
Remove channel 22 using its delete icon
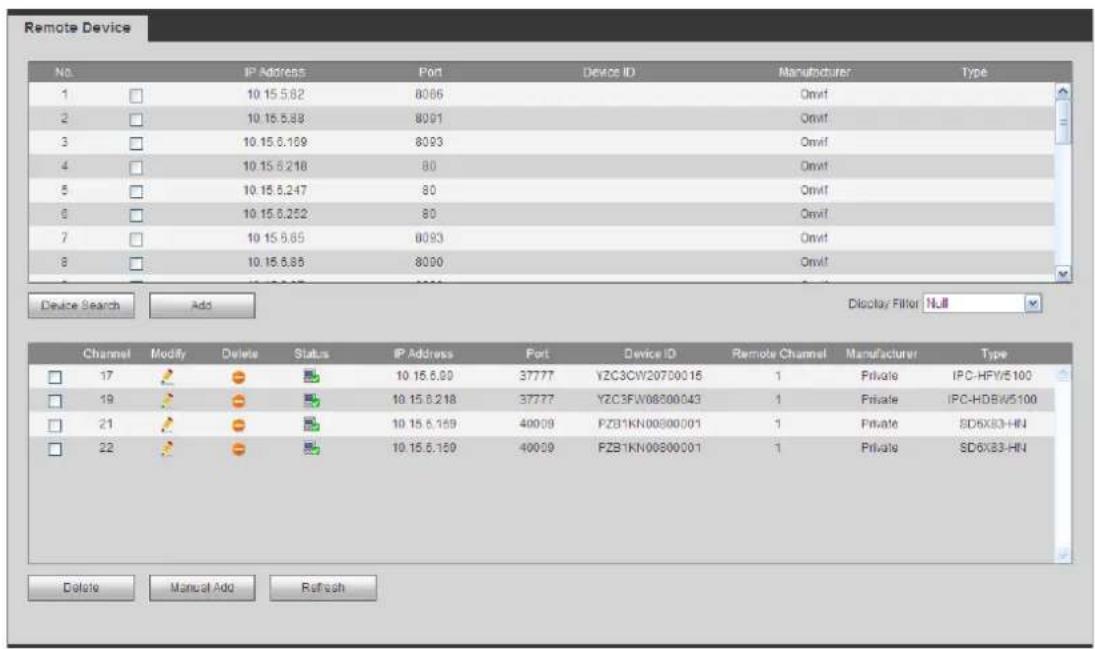239,449
